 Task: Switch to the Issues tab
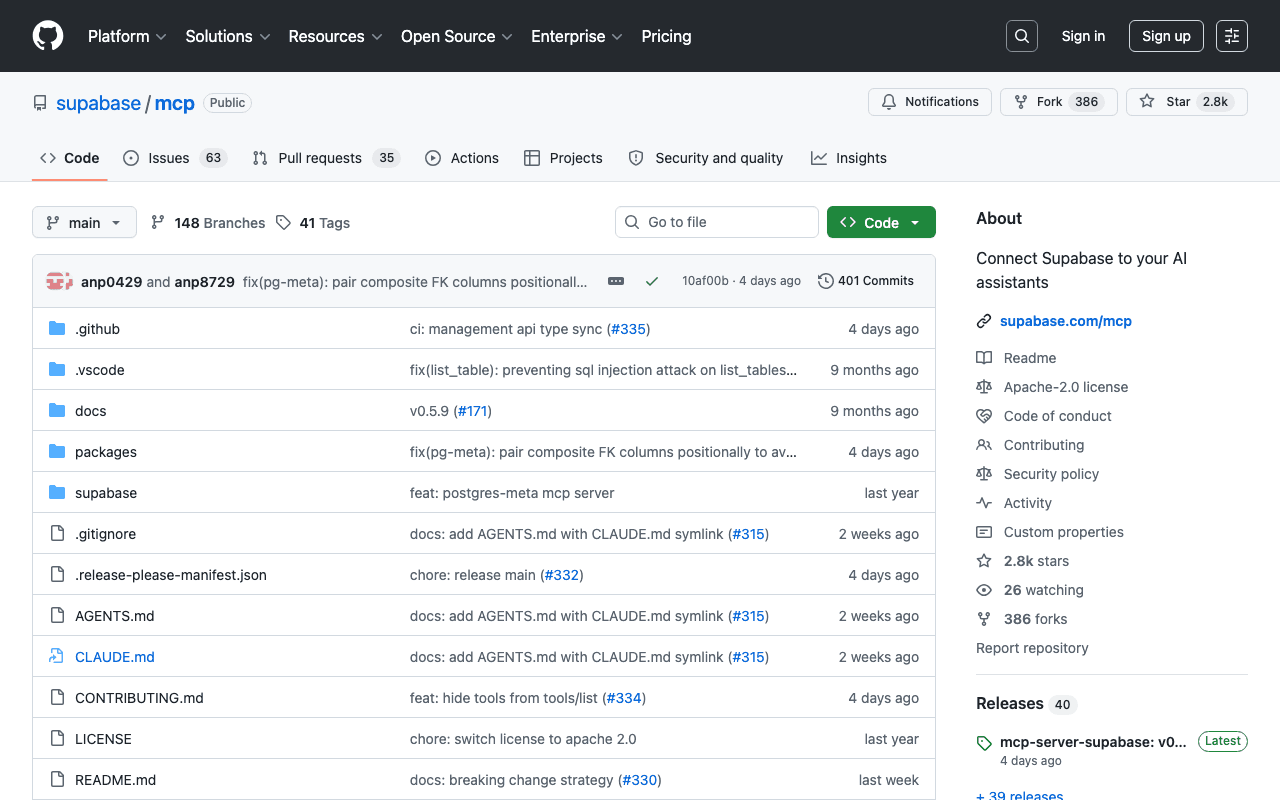[175, 158]
